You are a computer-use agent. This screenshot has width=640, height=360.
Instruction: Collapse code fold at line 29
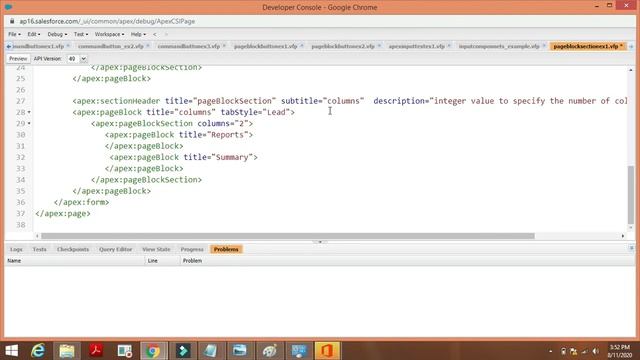pyautogui.click(x=29, y=124)
